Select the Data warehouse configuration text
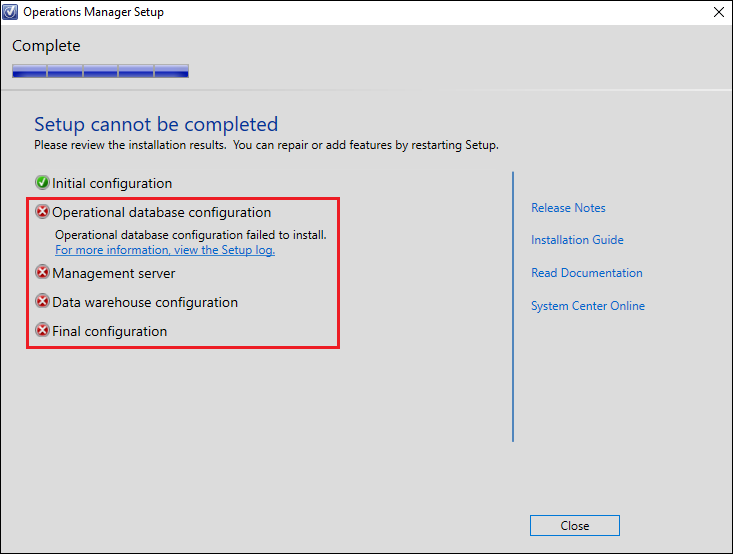Screen dimensions: 733x554 click(x=145, y=302)
